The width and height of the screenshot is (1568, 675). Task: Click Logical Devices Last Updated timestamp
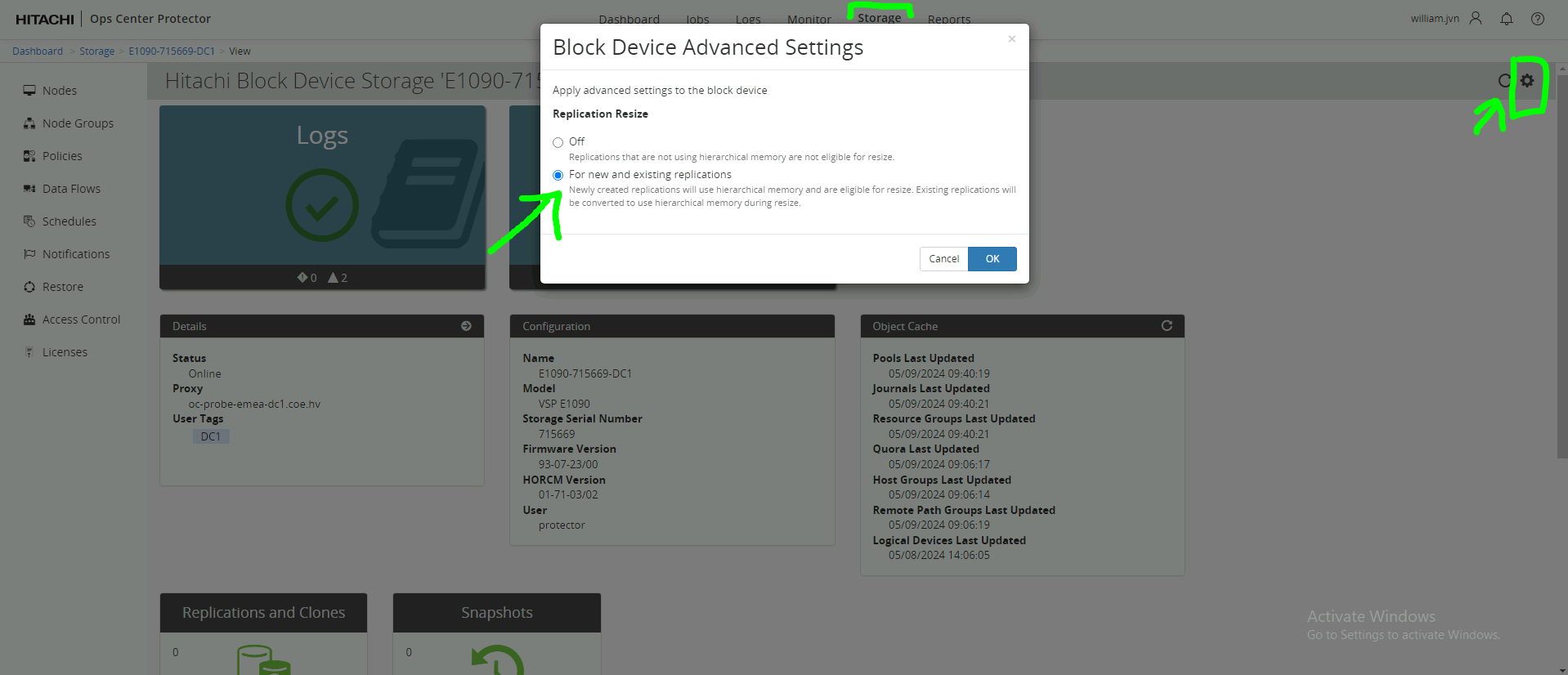[939, 555]
